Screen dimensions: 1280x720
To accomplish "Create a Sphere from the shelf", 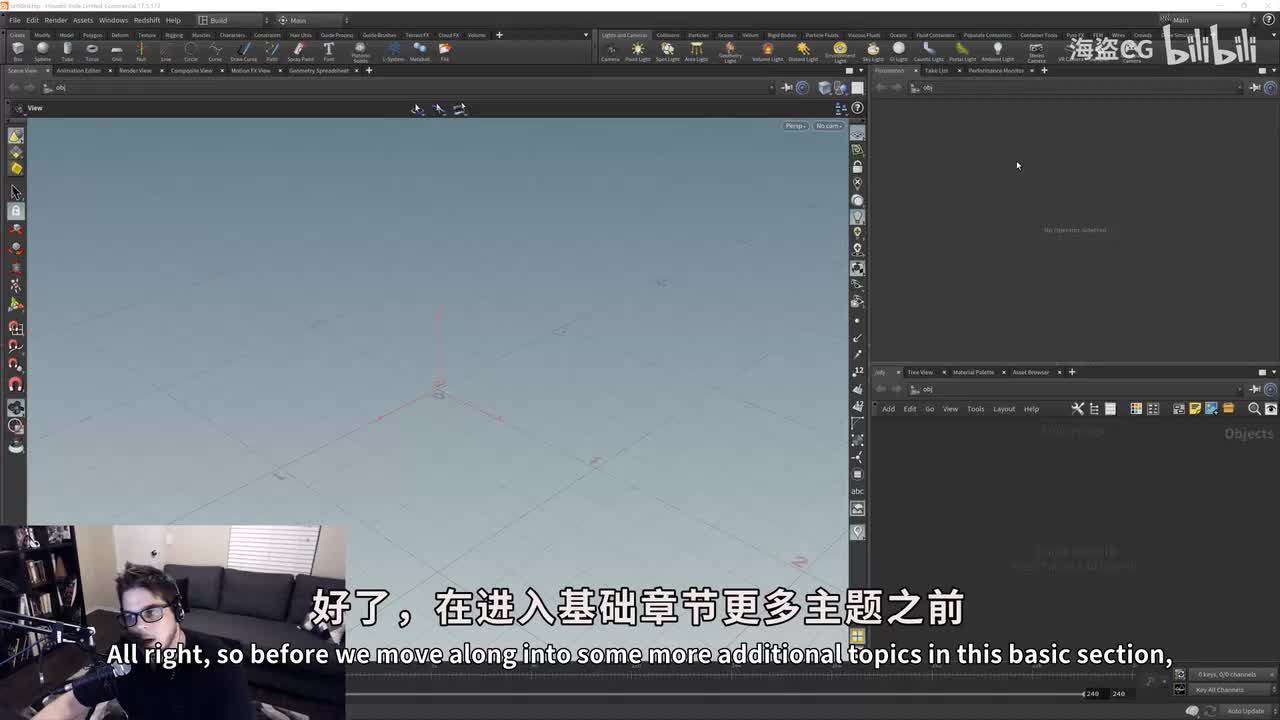I will [x=42, y=51].
